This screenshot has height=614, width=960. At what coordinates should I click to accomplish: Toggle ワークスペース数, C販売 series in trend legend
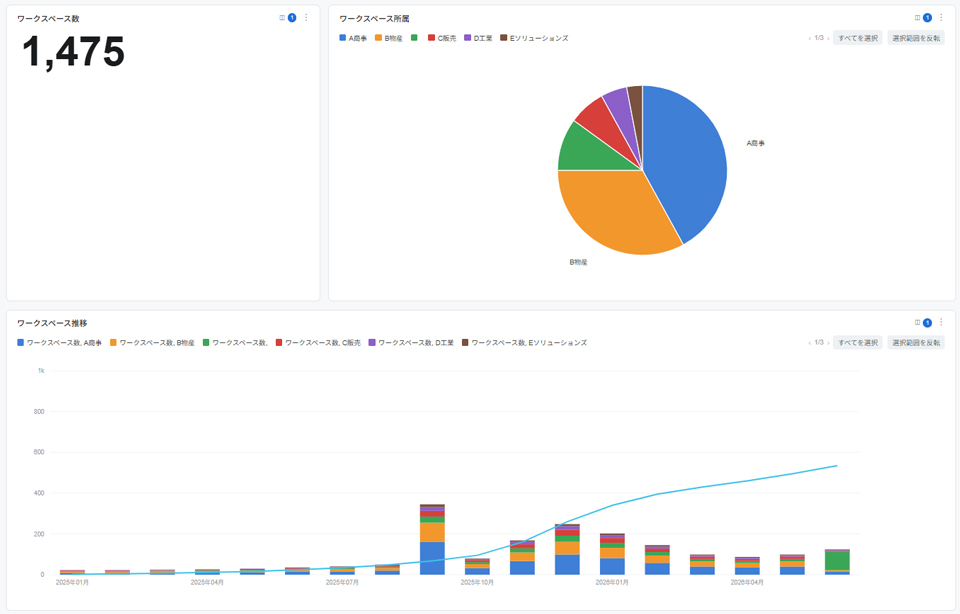coord(318,343)
